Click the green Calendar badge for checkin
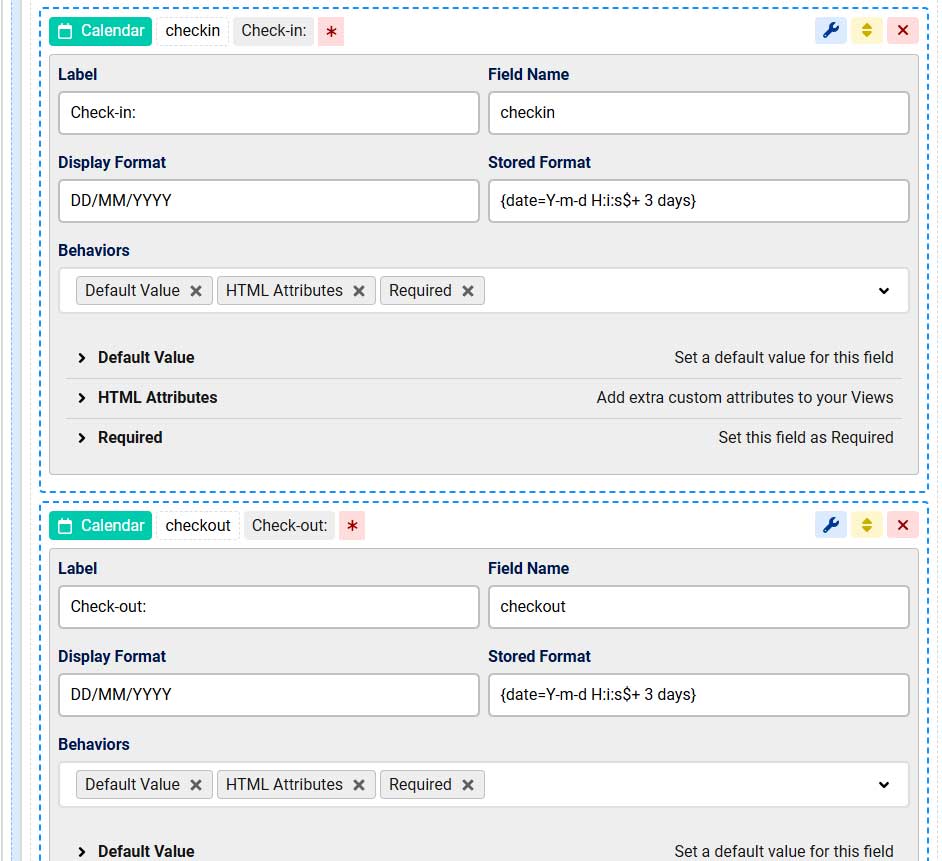Viewport: 942px width, 861px height. 100,31
